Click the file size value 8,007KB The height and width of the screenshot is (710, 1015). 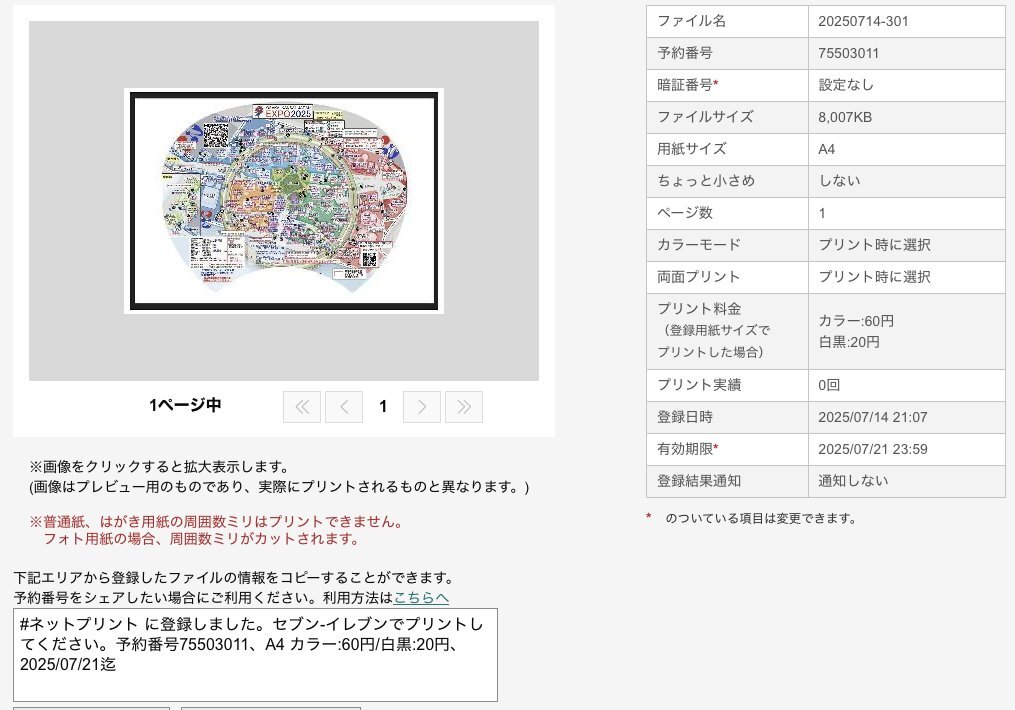pos(845,117)
